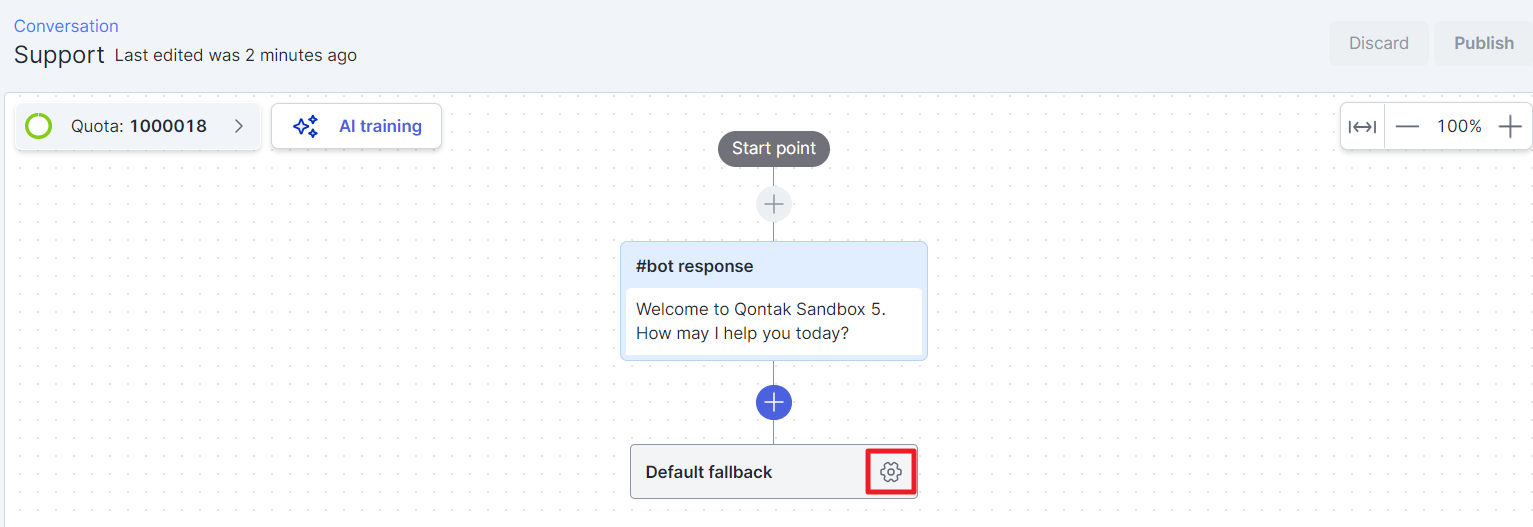Zoom out the canvas with minus
The image size is (1533, 527).
(x=1408, y=127)
